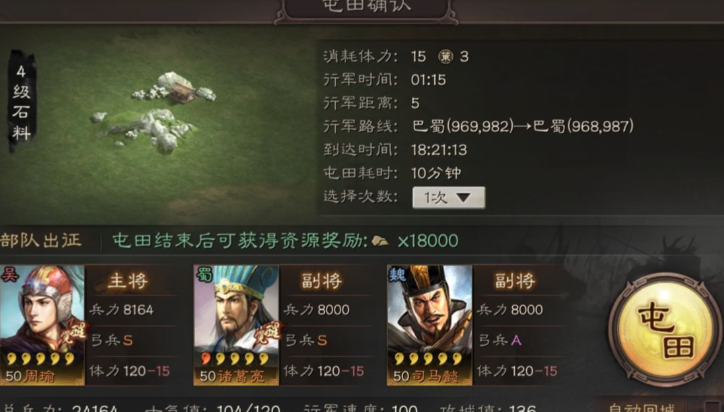Click the dropdown arrow beside 1次

464,198
